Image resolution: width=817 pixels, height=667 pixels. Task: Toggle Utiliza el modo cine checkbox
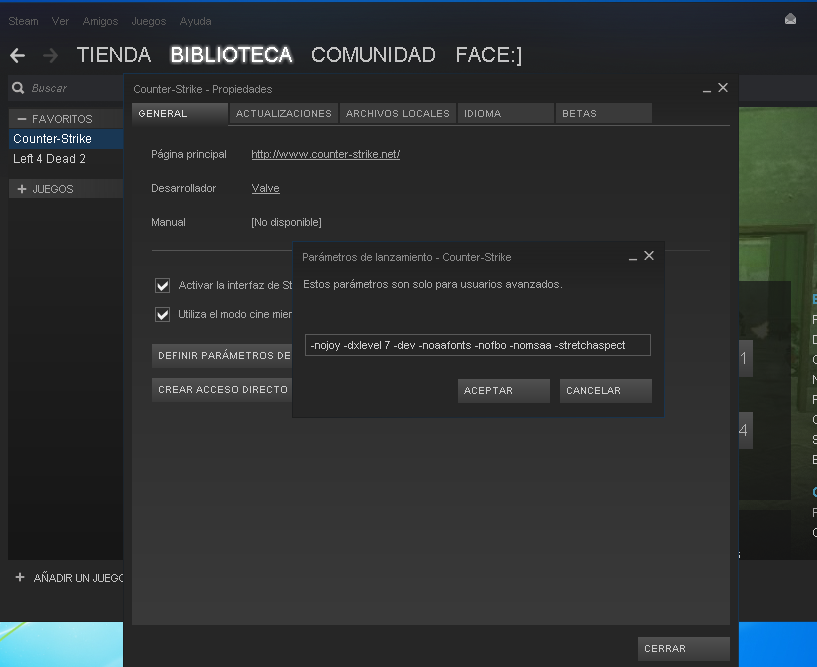coord(163,314)
